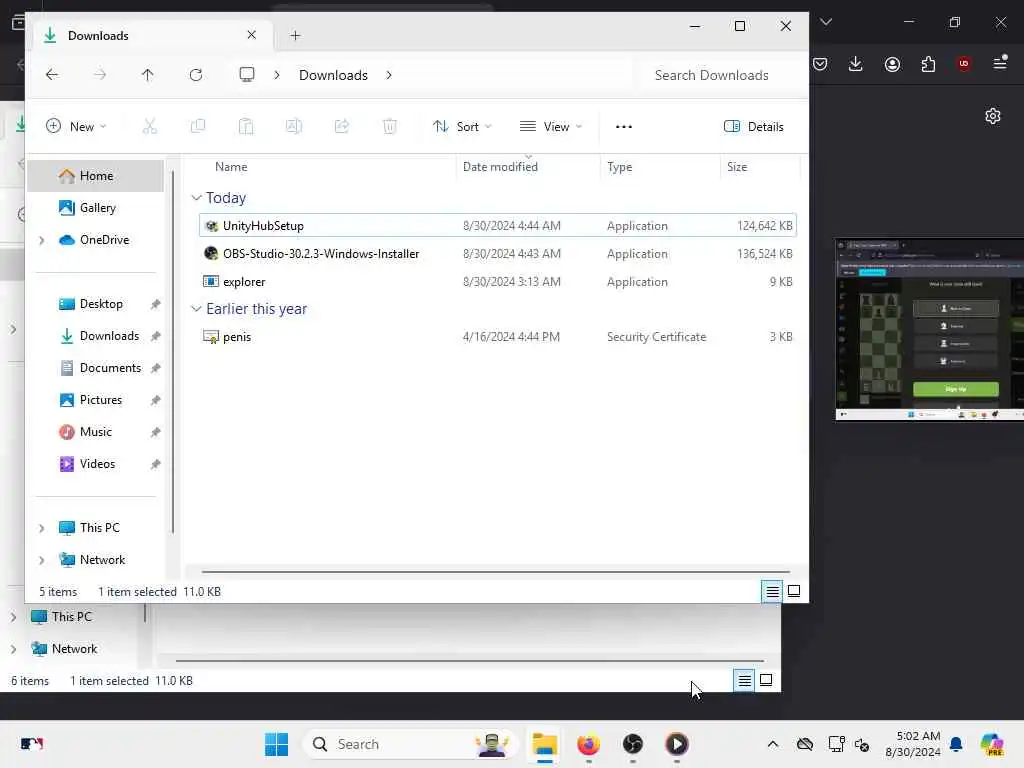The image size is (1024, 768).
Task: Click the Up directory arrow
Action: [148, 75]
